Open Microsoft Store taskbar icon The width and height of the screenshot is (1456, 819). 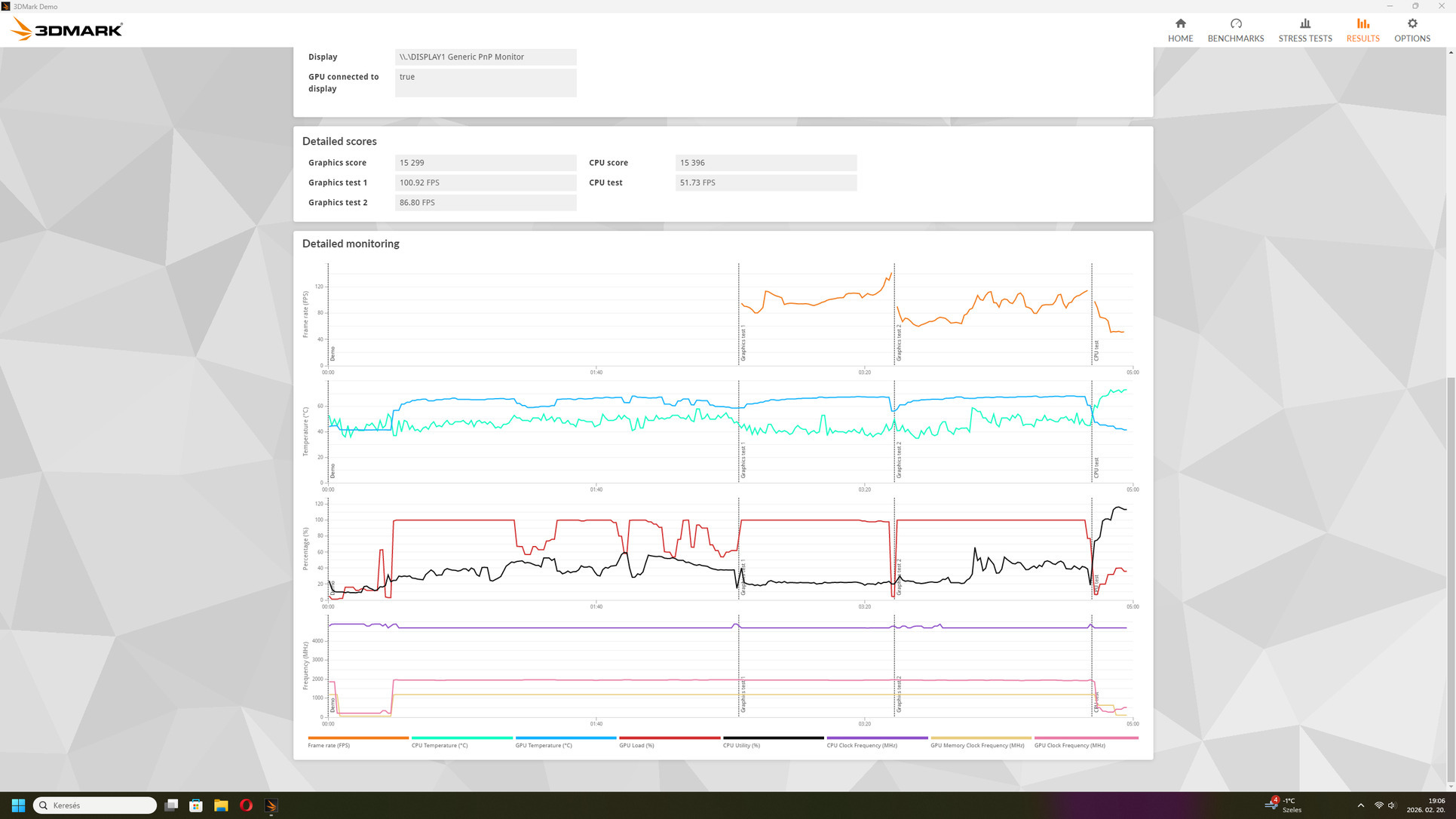[x=196, y=805]
